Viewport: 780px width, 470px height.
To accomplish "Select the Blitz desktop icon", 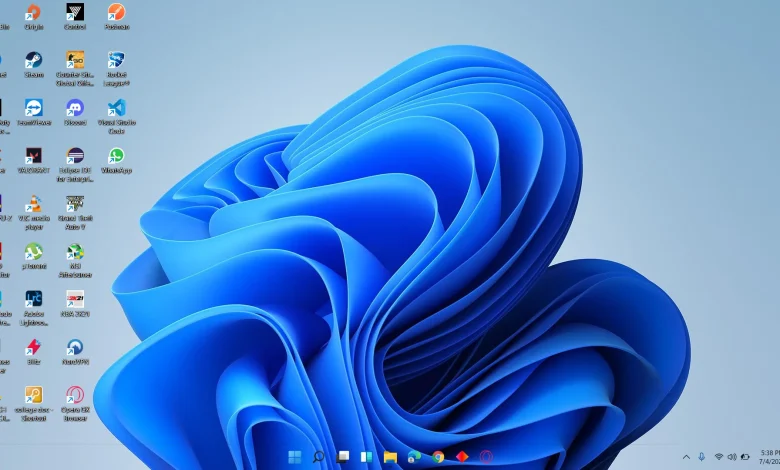I will [33, 352].
